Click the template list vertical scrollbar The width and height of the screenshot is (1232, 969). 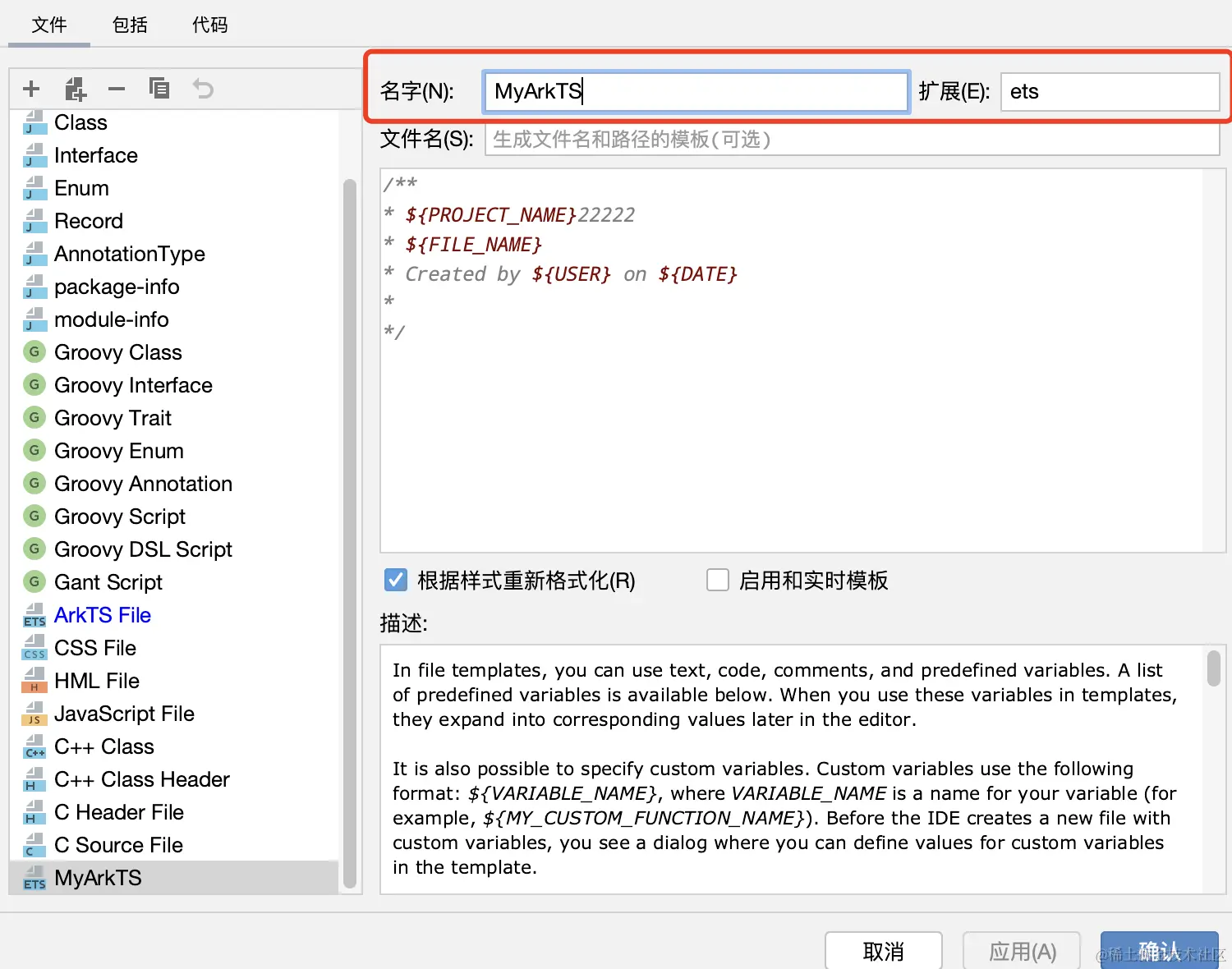point(350,534)
